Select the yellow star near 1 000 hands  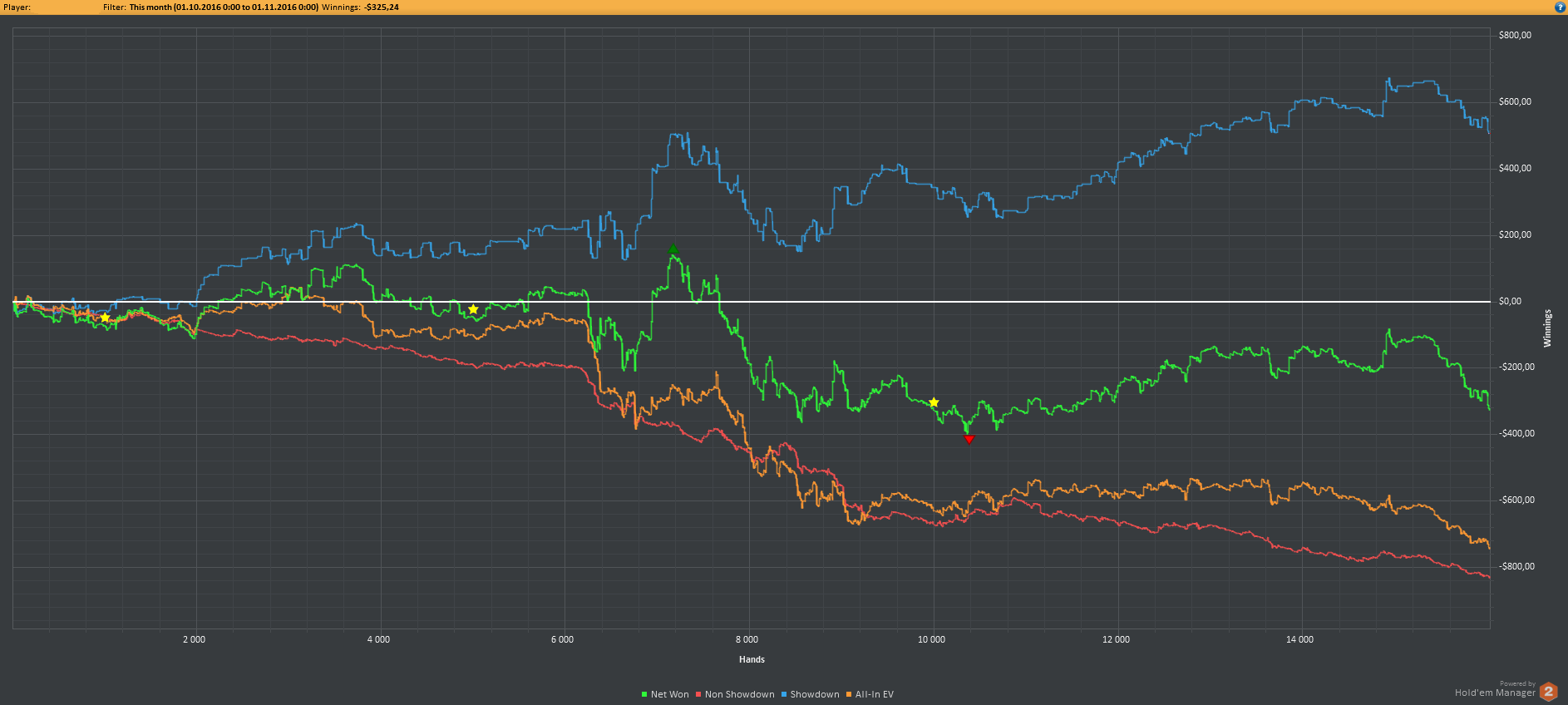click(105, 318)
